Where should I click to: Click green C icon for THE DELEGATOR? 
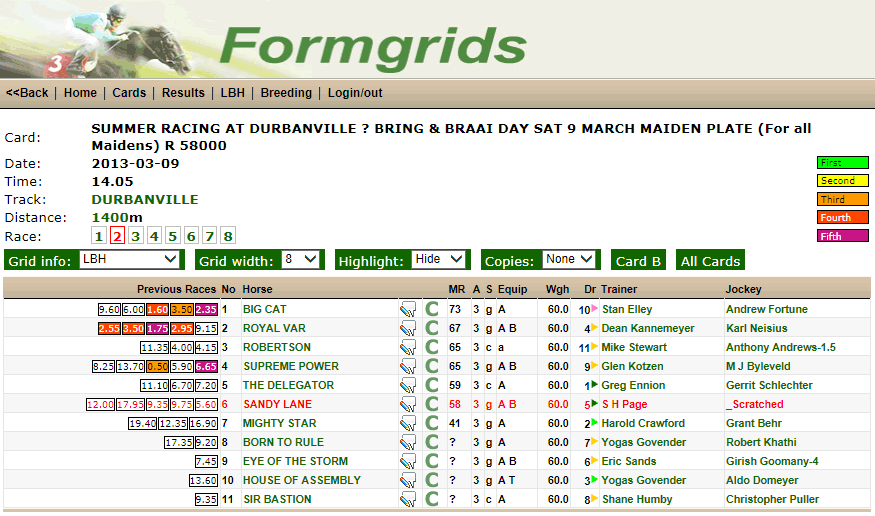432,385
